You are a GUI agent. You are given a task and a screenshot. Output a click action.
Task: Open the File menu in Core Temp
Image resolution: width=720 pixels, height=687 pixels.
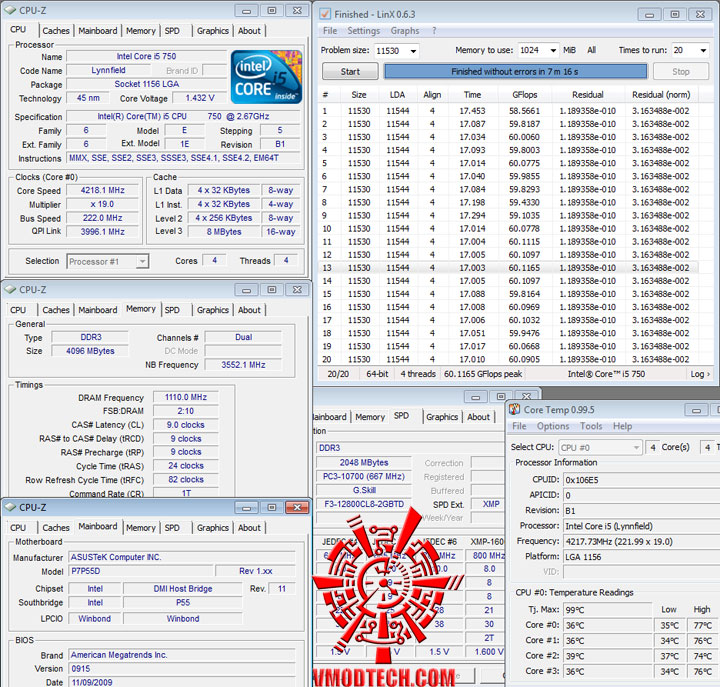point(519,426)
